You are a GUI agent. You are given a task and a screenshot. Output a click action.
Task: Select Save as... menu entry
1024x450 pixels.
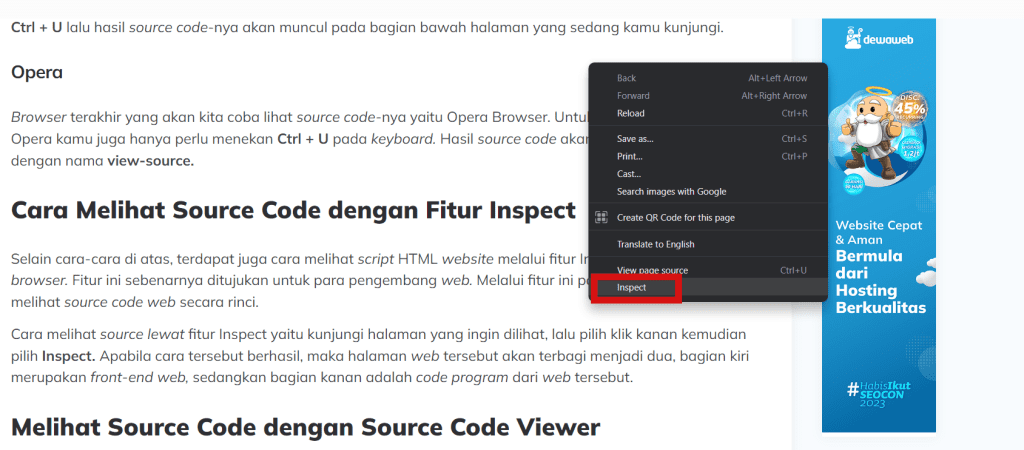click(635, 139)
